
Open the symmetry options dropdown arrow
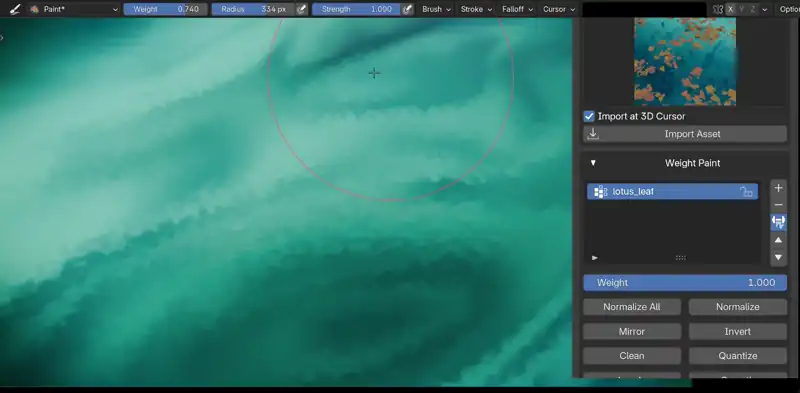click(x=764, y=9)
